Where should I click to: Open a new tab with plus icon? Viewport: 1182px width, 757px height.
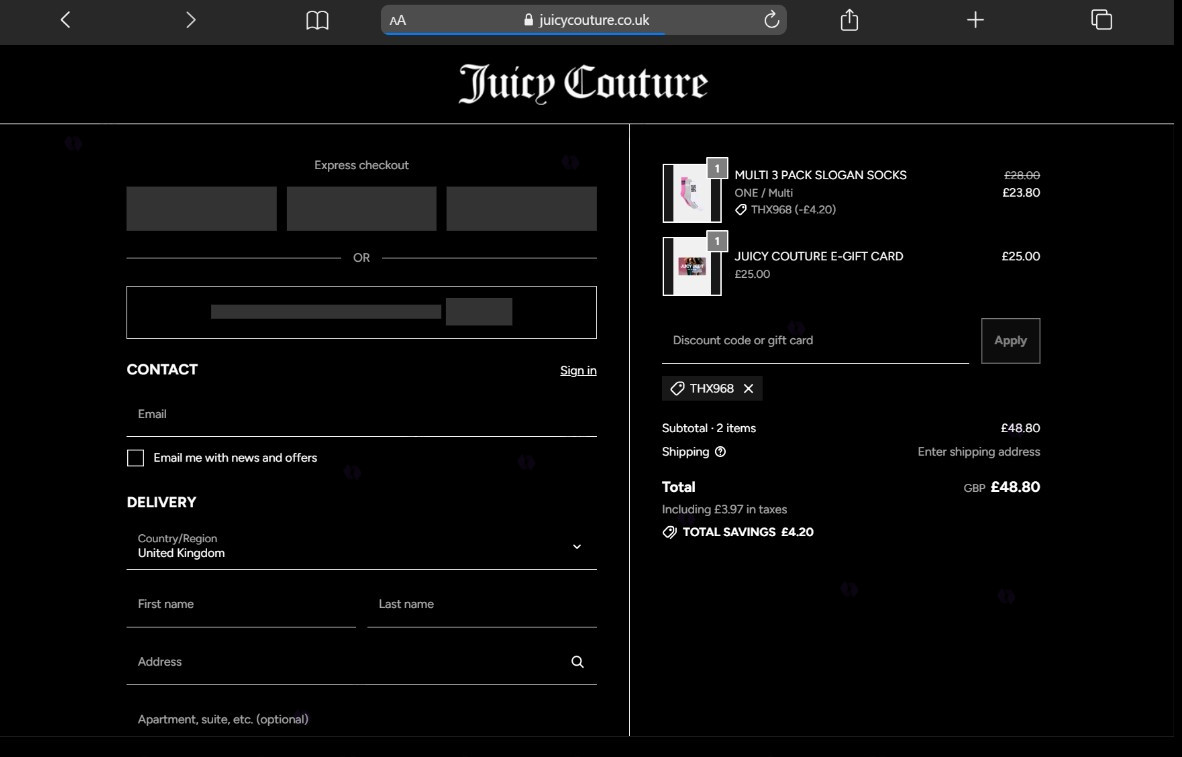pyautogui.click(x=975, y=20)
